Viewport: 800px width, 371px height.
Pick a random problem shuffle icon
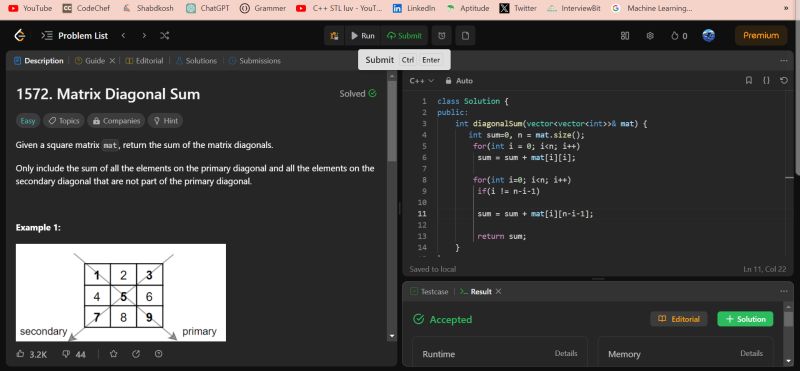click(164, 35)
